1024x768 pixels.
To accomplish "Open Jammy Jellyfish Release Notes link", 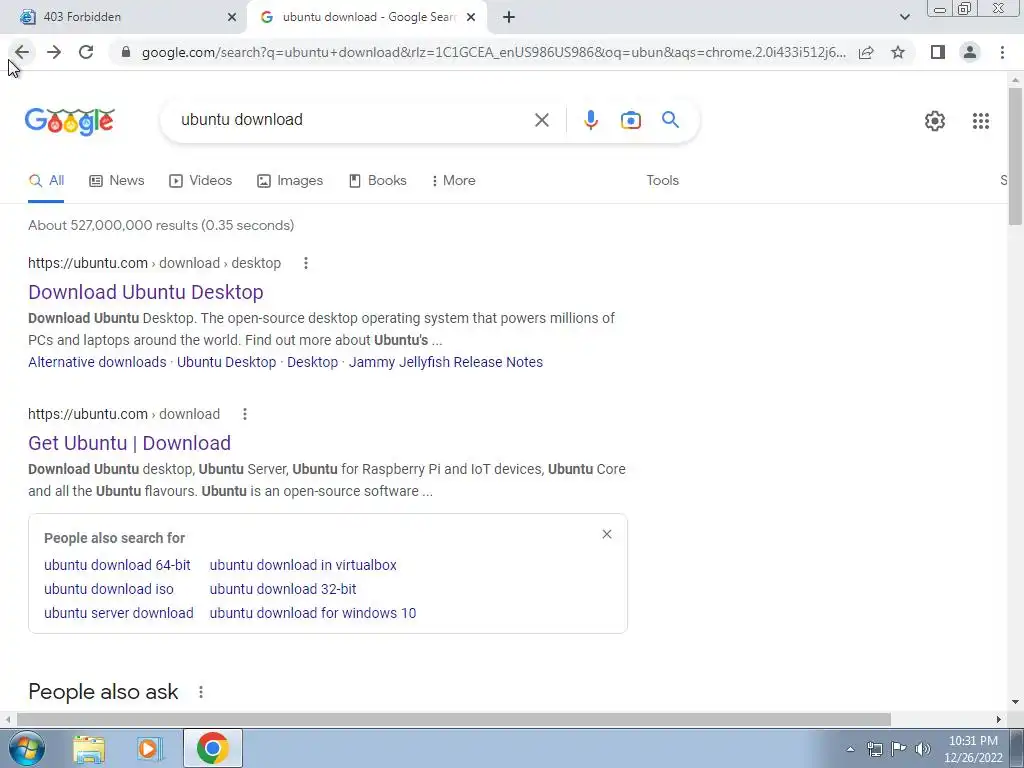I will click(445, 362).
